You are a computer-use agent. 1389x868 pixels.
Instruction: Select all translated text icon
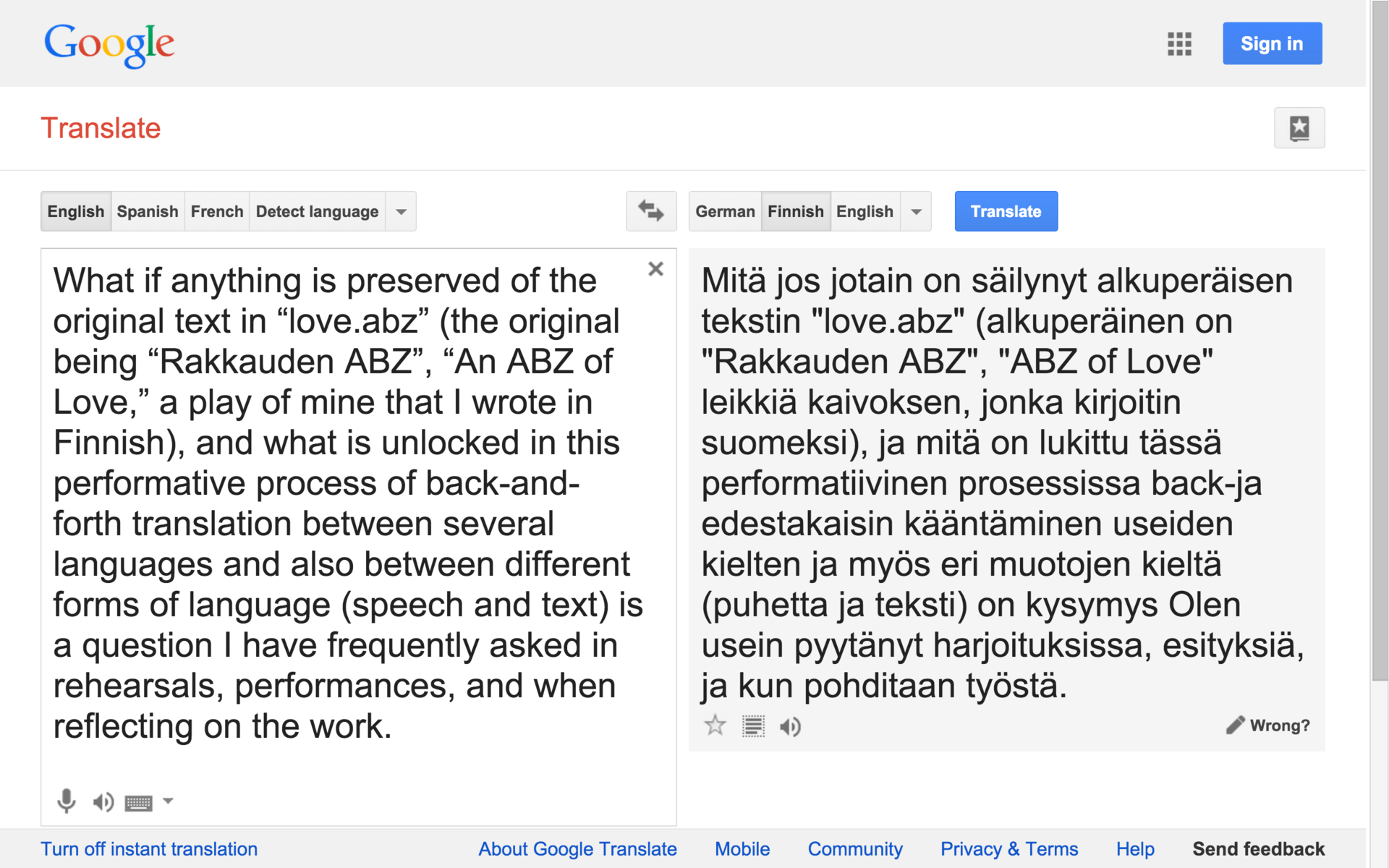tap(753, 726)
